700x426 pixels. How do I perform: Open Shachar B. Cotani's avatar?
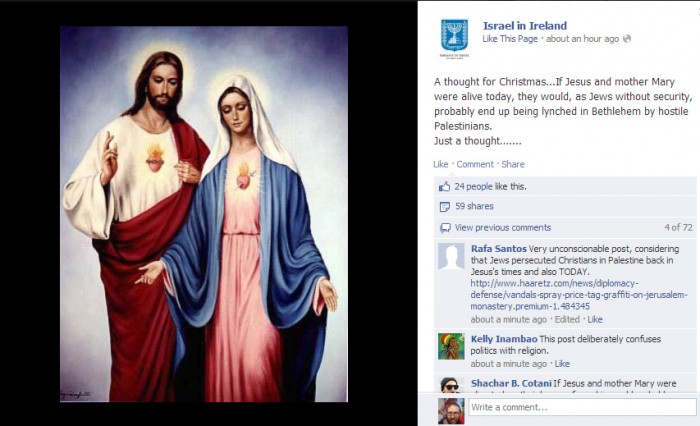point(451,384)
